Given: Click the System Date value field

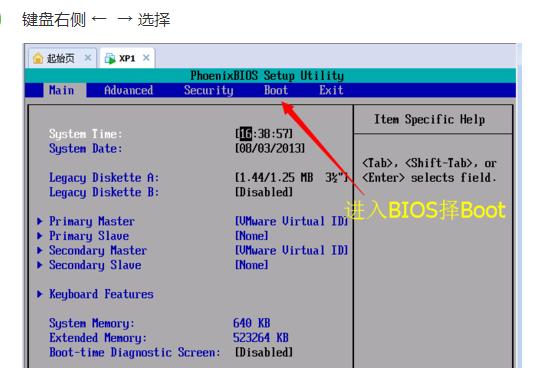Looking at the screenshot, I should pos(270,148).
